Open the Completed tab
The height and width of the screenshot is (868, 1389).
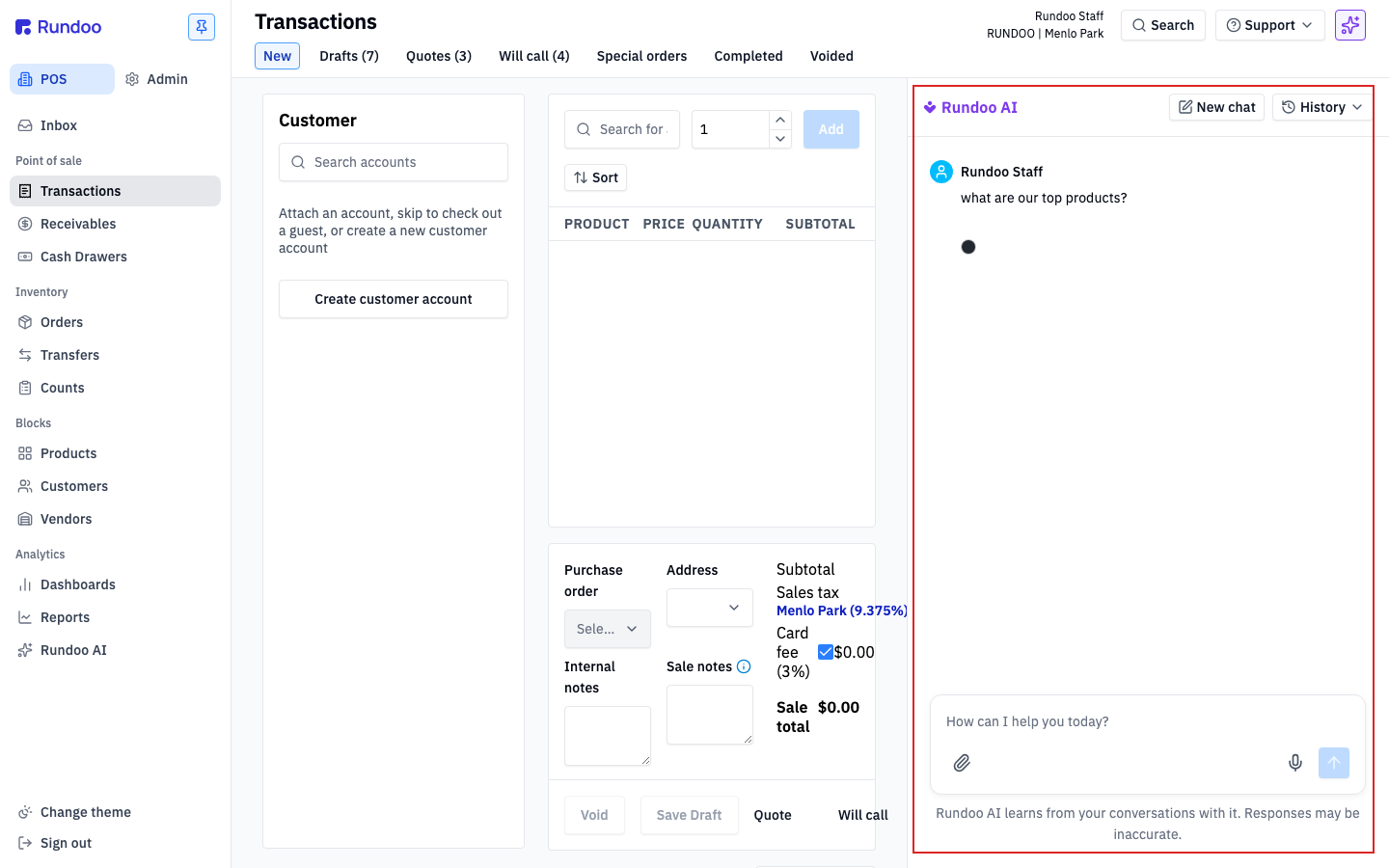pyautogui.click(x=749, y=56)
